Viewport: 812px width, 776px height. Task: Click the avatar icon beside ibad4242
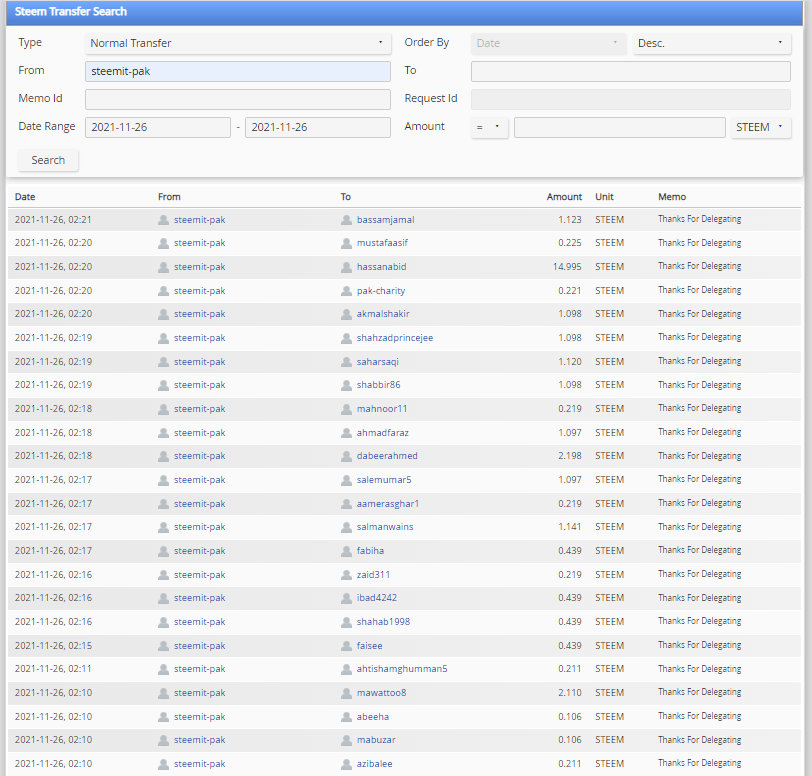point(346,598)
